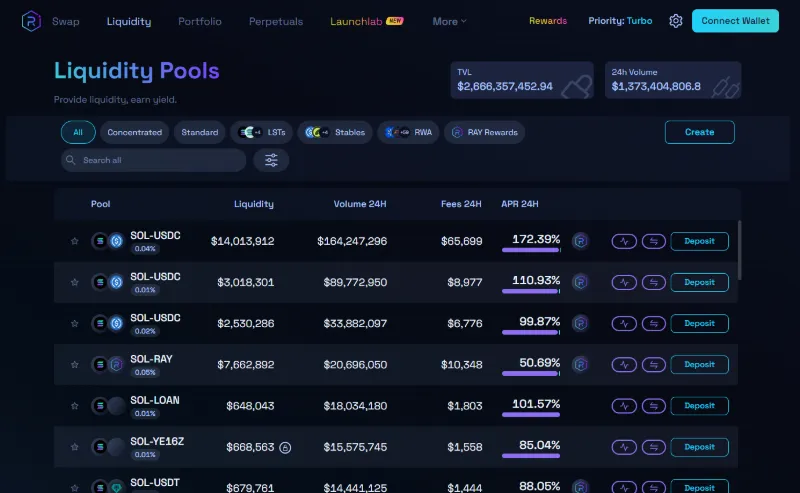Favorite the SOL-USDC 0.01% pool star

(74, 282)
